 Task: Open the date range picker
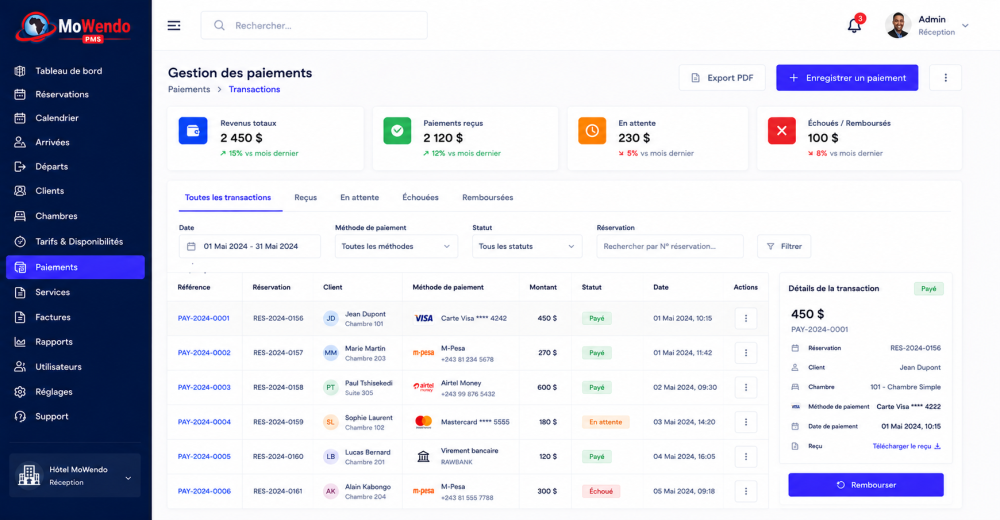coord(249,246)
